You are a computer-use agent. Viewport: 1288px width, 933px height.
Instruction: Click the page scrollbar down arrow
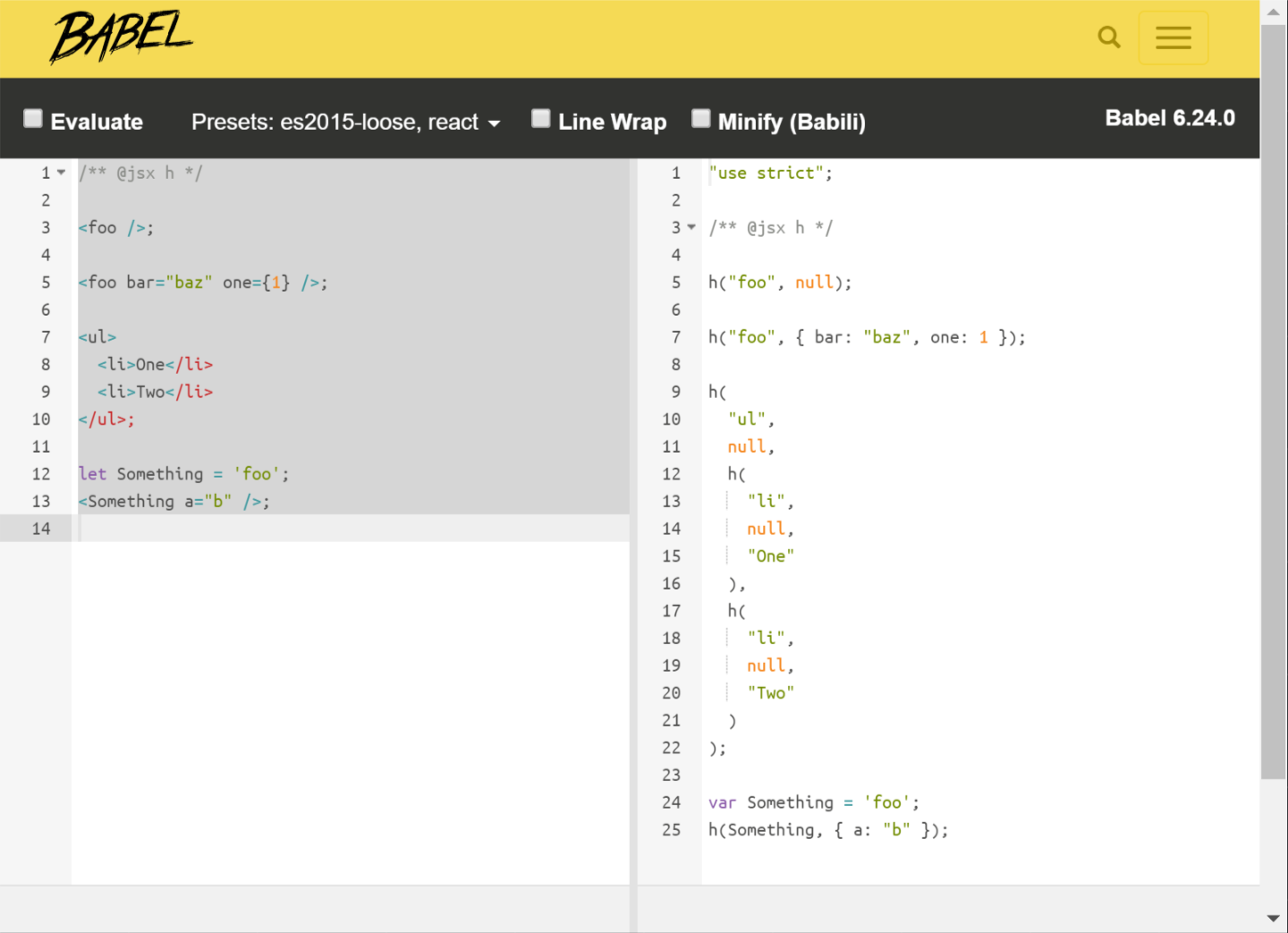[1274, 919]
